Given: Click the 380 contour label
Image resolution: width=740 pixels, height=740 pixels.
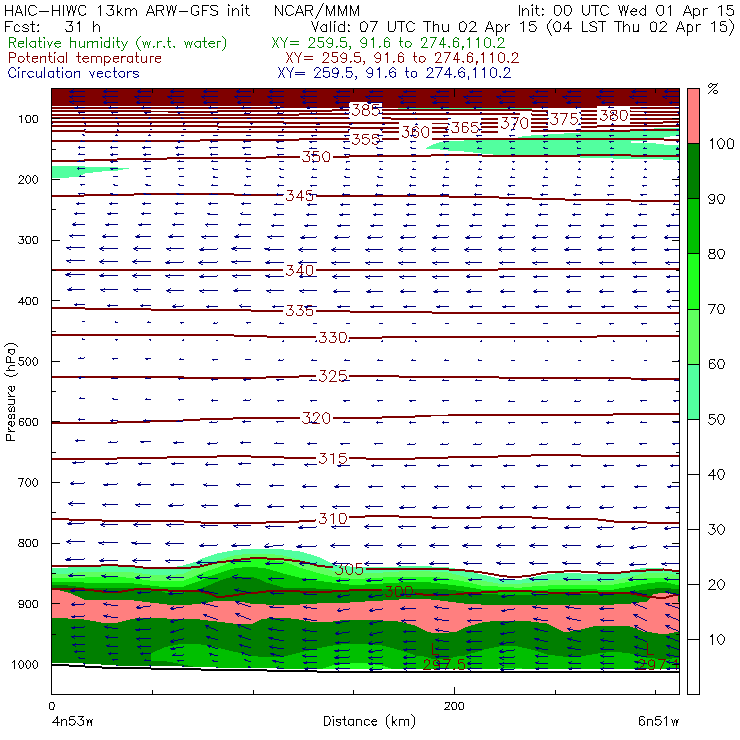Looking at the screenshot, I should (x=614, y=116).
